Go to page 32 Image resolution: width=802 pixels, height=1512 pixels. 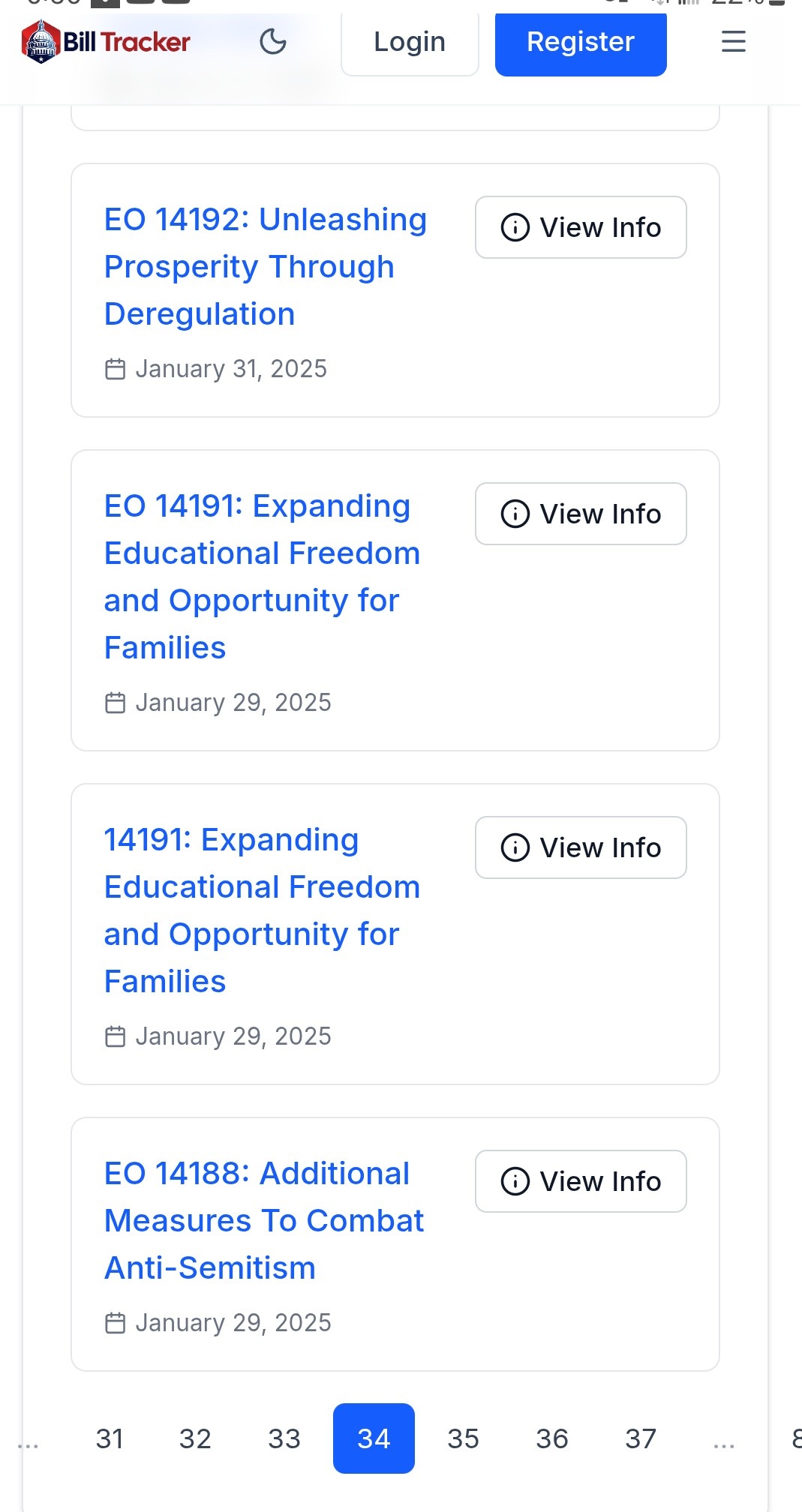(x=195, y=1438)
